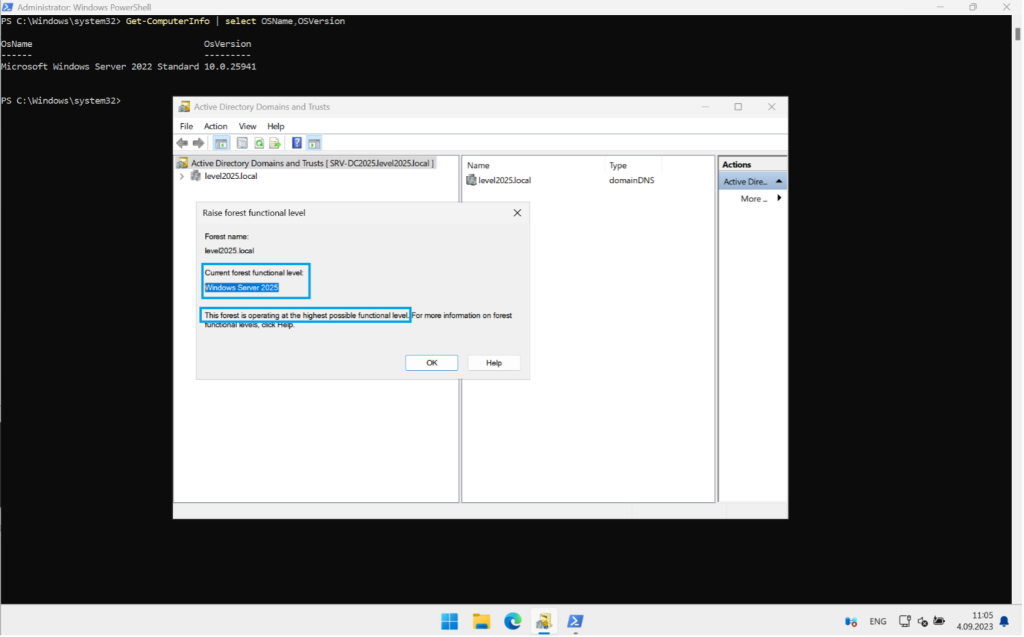Expand the level2025.local domain tree node
The image size is (1024, 637).
[182, 175]
